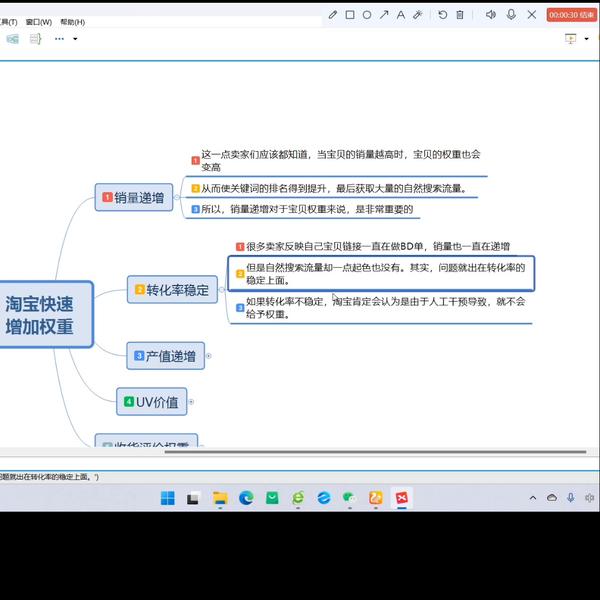Toggle the recorder's microphone input

[511, 15]
